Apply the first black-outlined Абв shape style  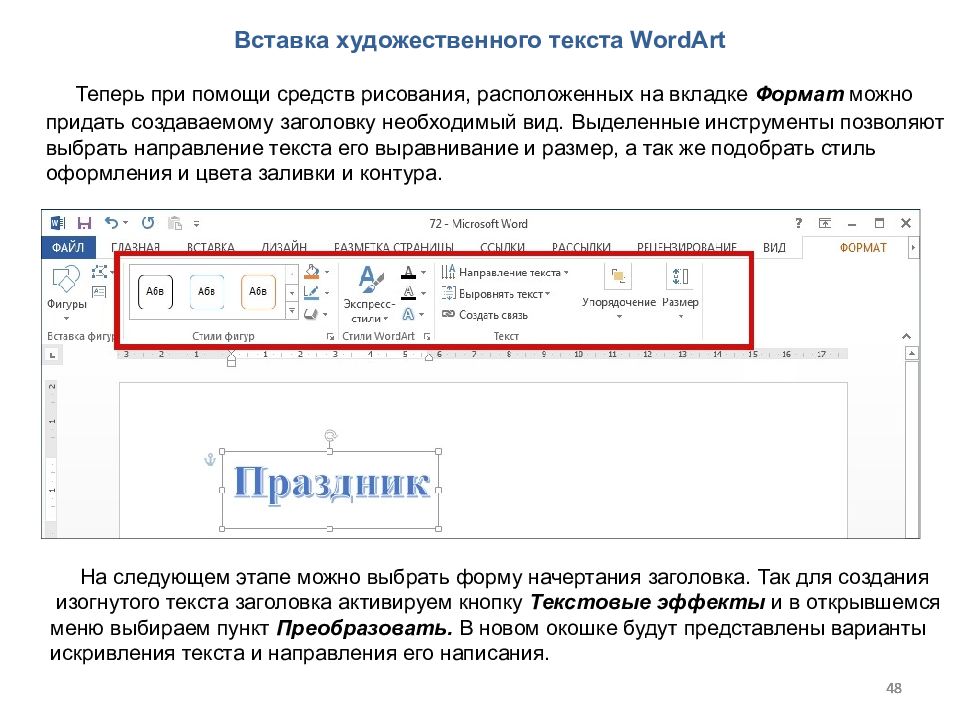click(156, 291)
